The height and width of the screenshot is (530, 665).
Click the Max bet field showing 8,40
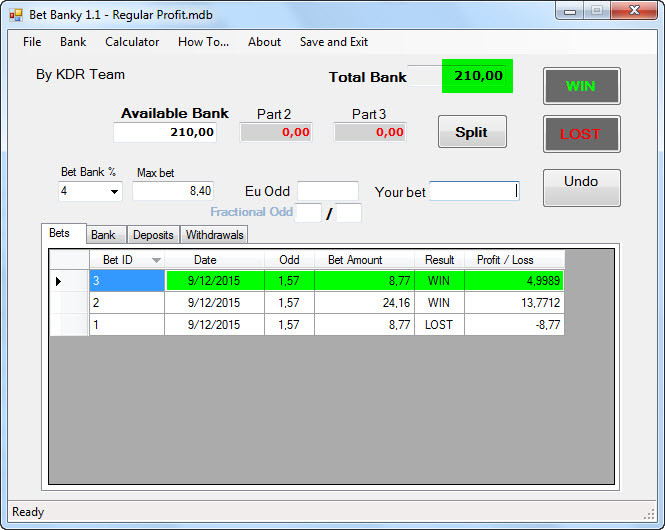pos(173,191)
